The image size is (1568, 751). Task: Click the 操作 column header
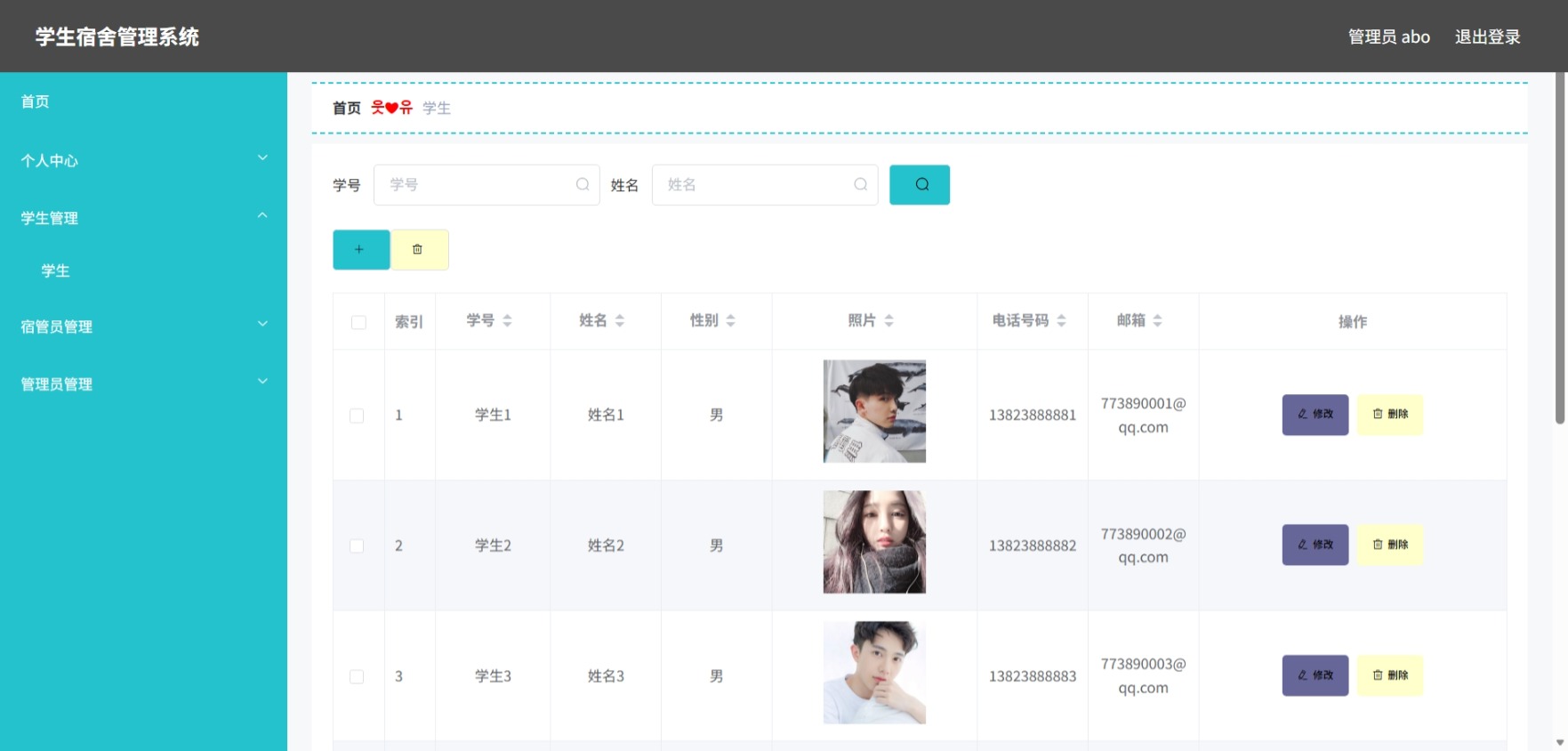pos(1352,322)
